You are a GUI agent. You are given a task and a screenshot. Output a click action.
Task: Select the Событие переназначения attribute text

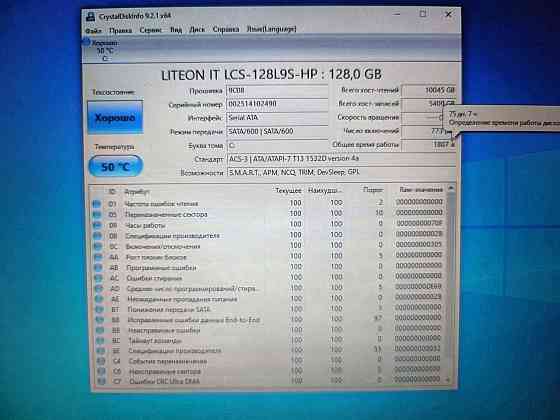pos(168,361)
